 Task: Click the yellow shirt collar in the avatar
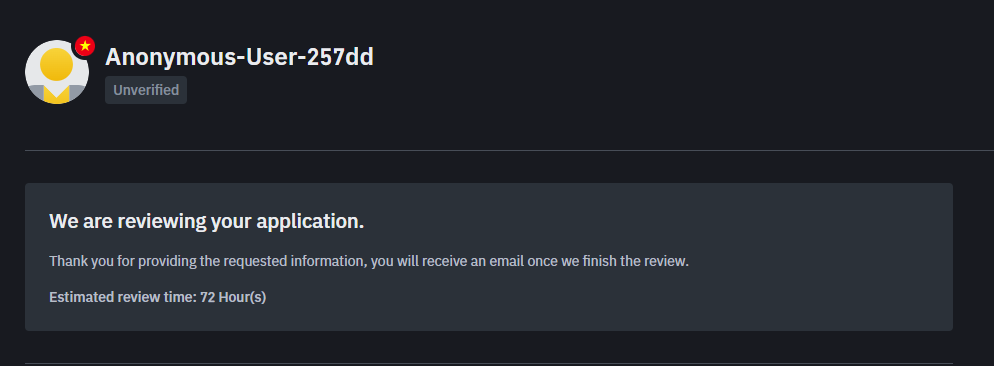click(57, 96)
